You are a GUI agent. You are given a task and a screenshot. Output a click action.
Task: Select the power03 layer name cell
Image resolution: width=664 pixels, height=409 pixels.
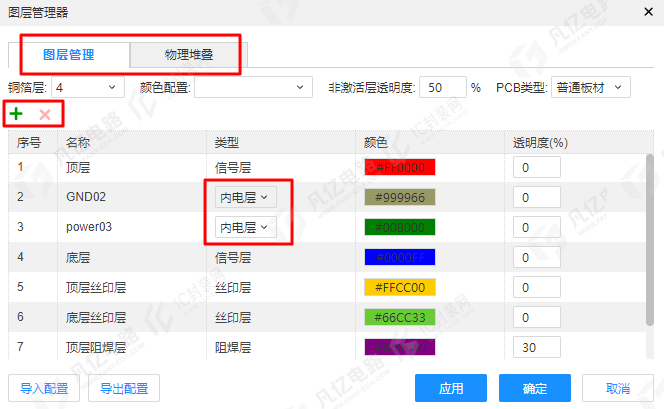[x=132, y=227]
